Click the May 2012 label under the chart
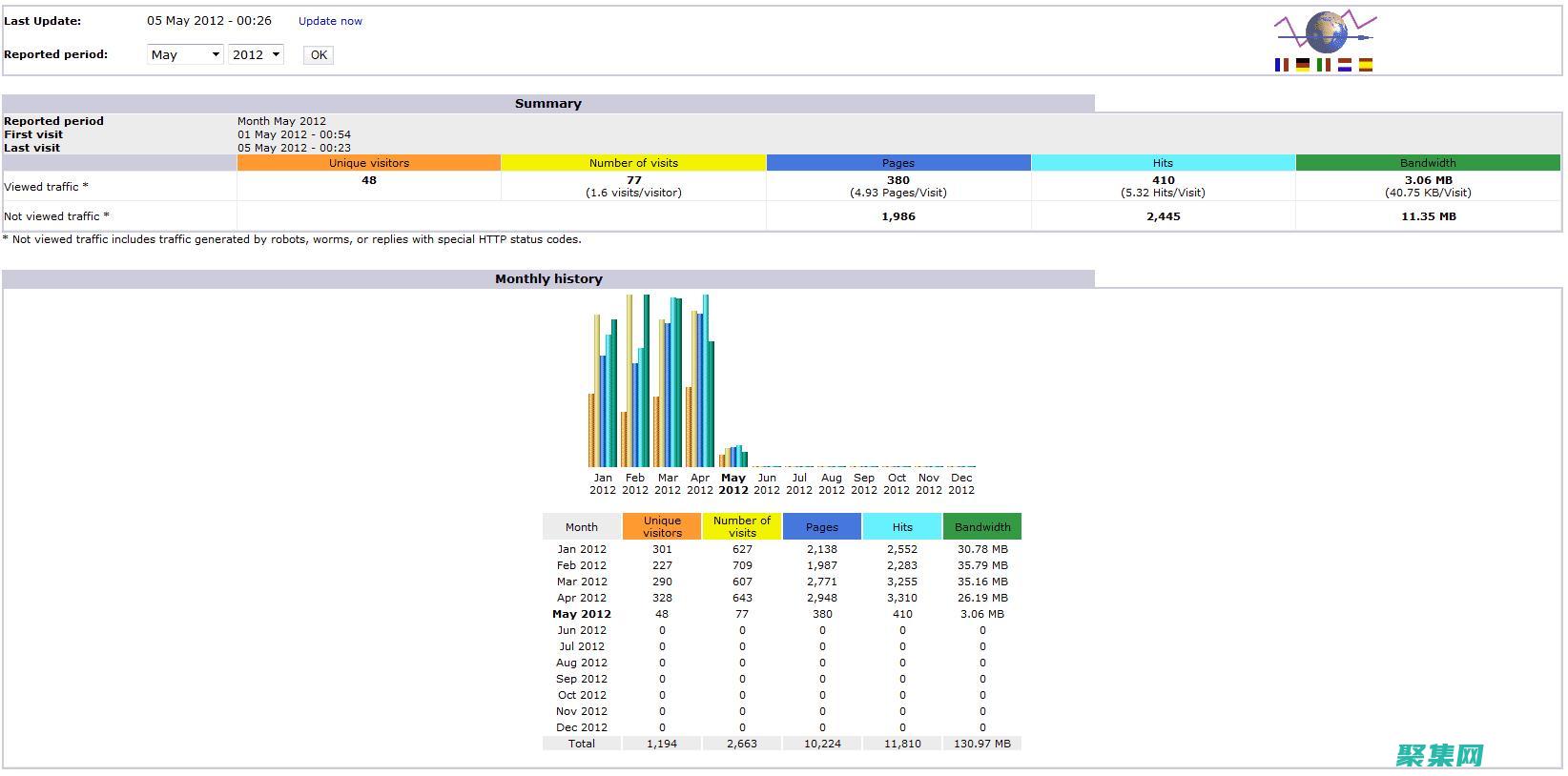 pyautogui.click(x=732, y=483)
